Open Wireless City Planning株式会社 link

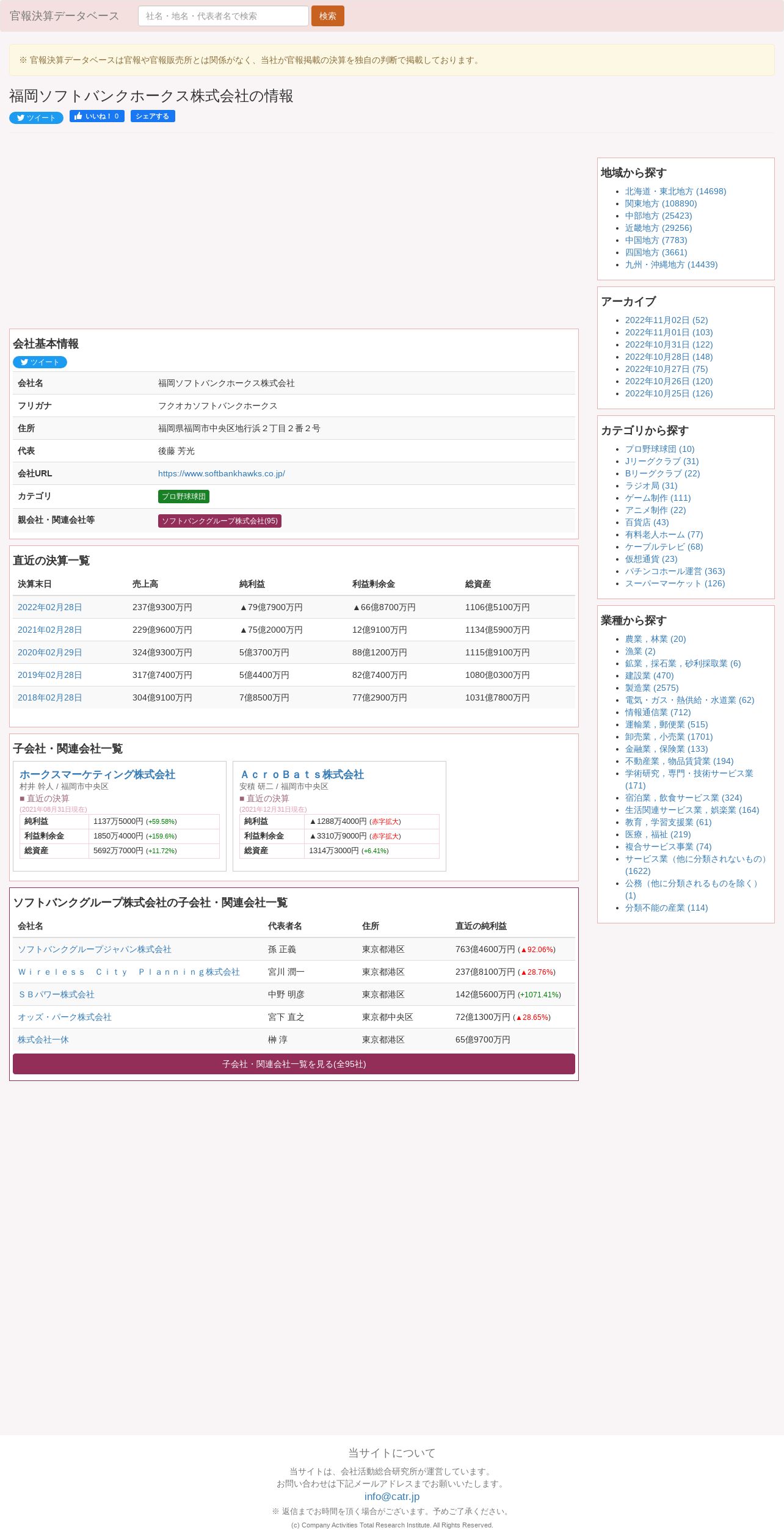[x=129, y=972]
